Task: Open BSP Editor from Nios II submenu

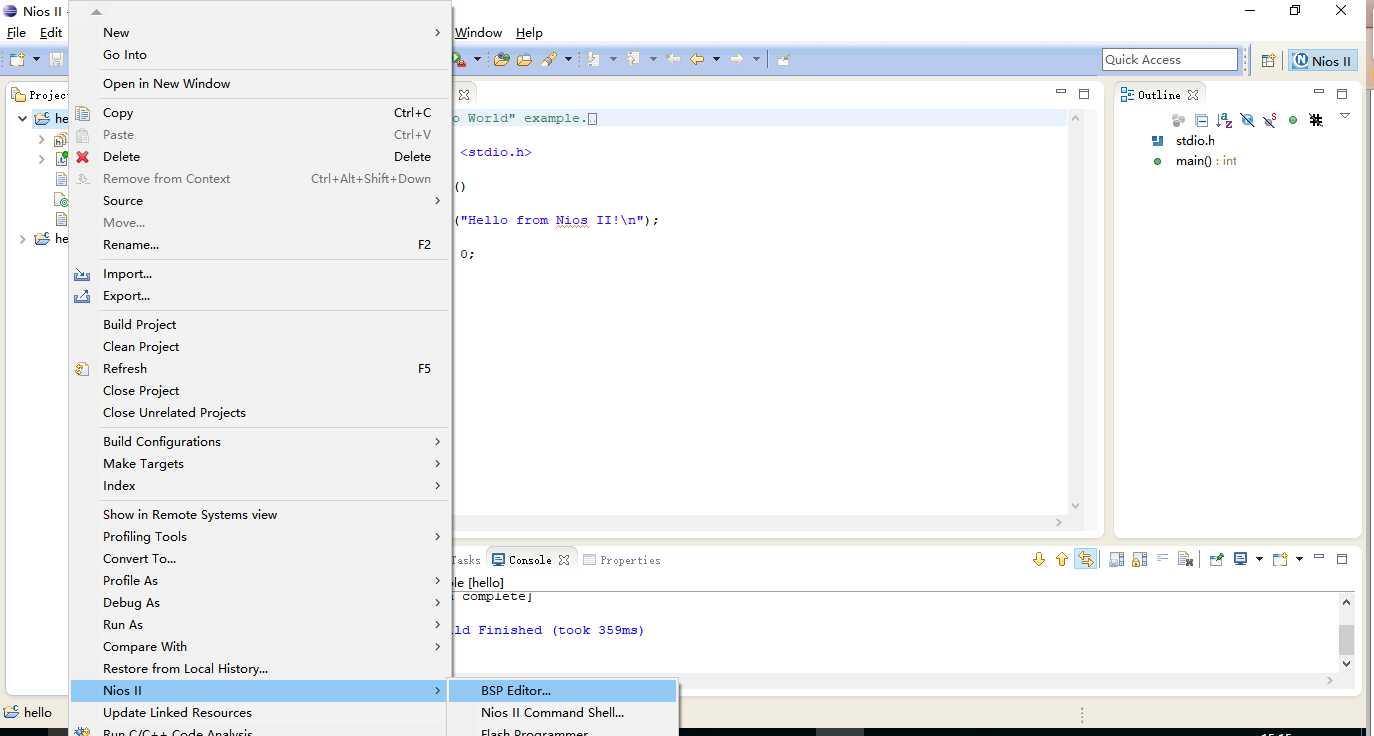Action: pyautogui.click(x=564, y=691)
